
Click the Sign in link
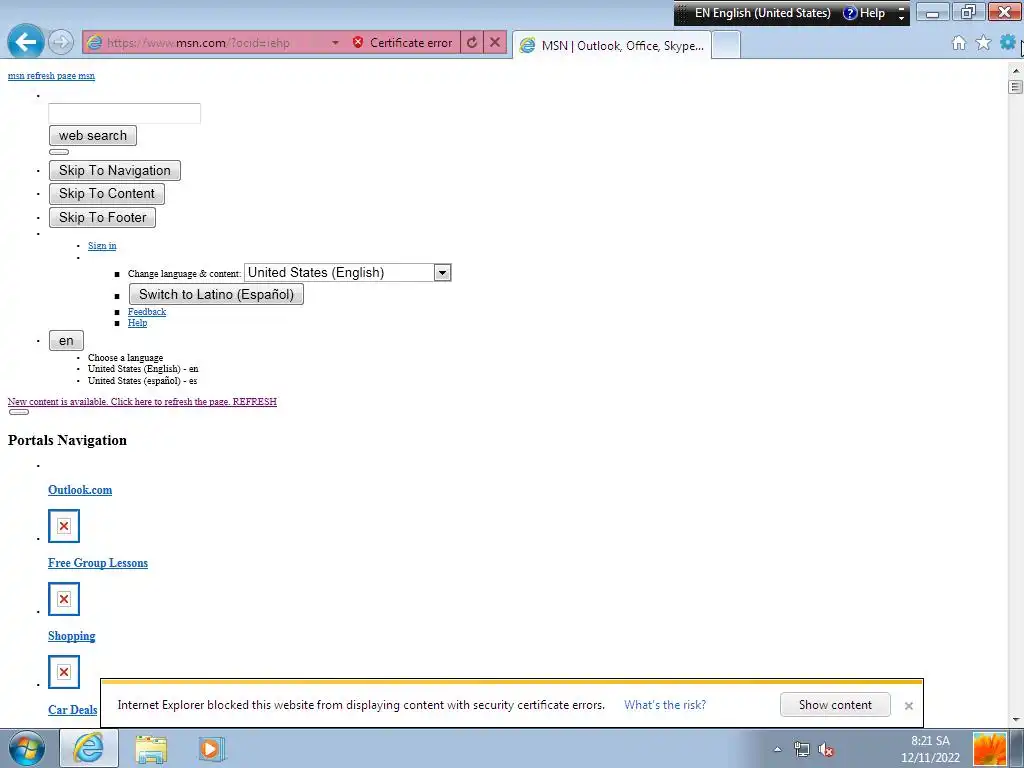pyautogui.click(x=102, y=246)
